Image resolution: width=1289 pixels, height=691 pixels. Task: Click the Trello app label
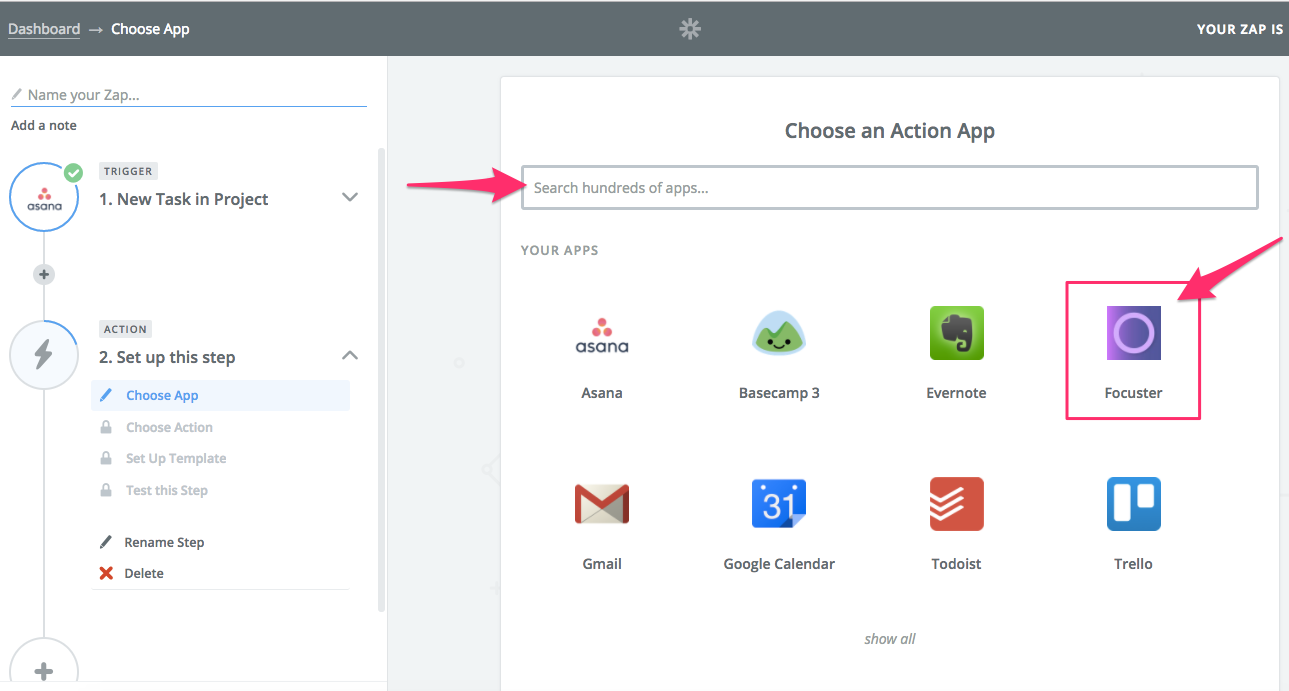1133,564
